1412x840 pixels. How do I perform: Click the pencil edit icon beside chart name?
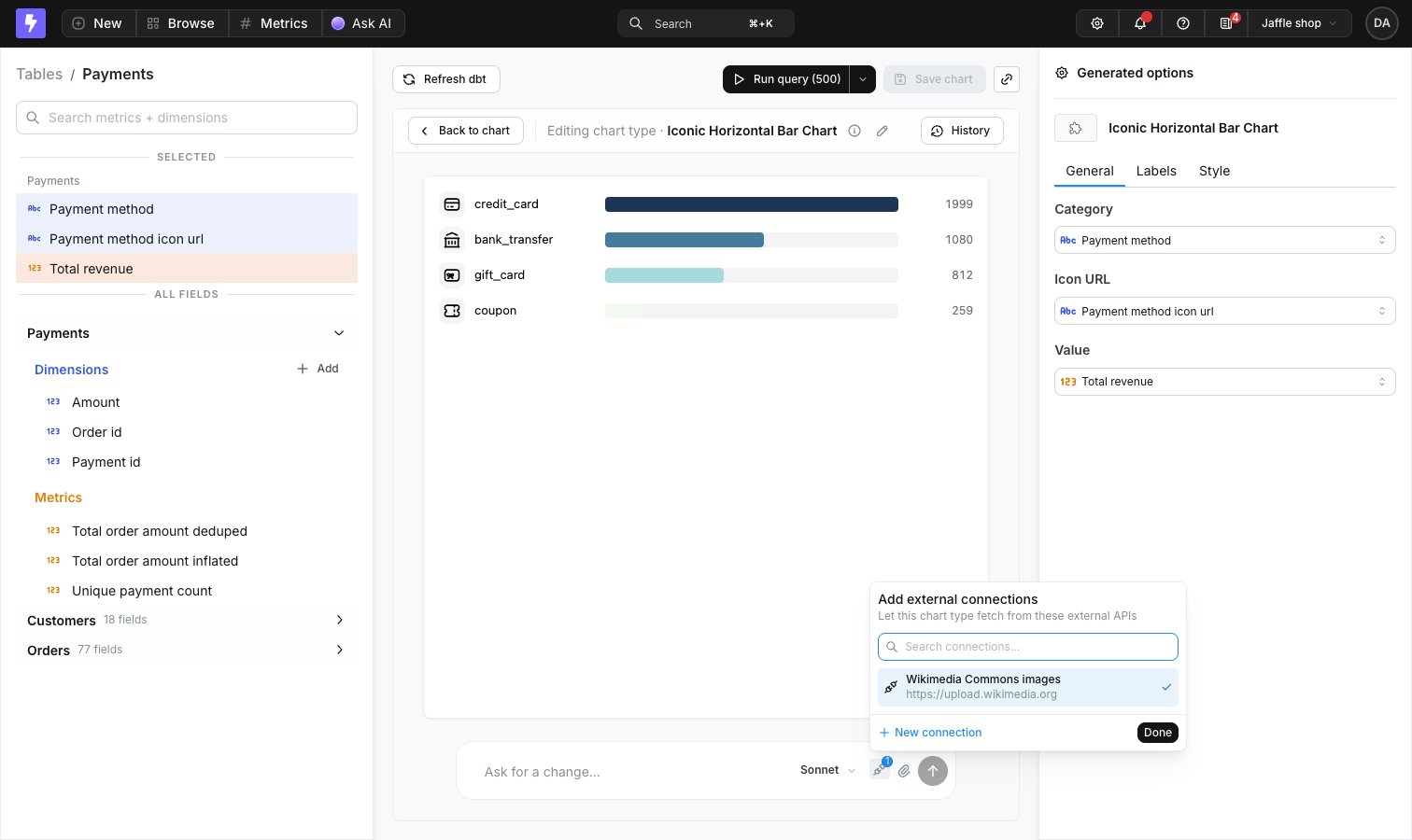pos(882,131)
